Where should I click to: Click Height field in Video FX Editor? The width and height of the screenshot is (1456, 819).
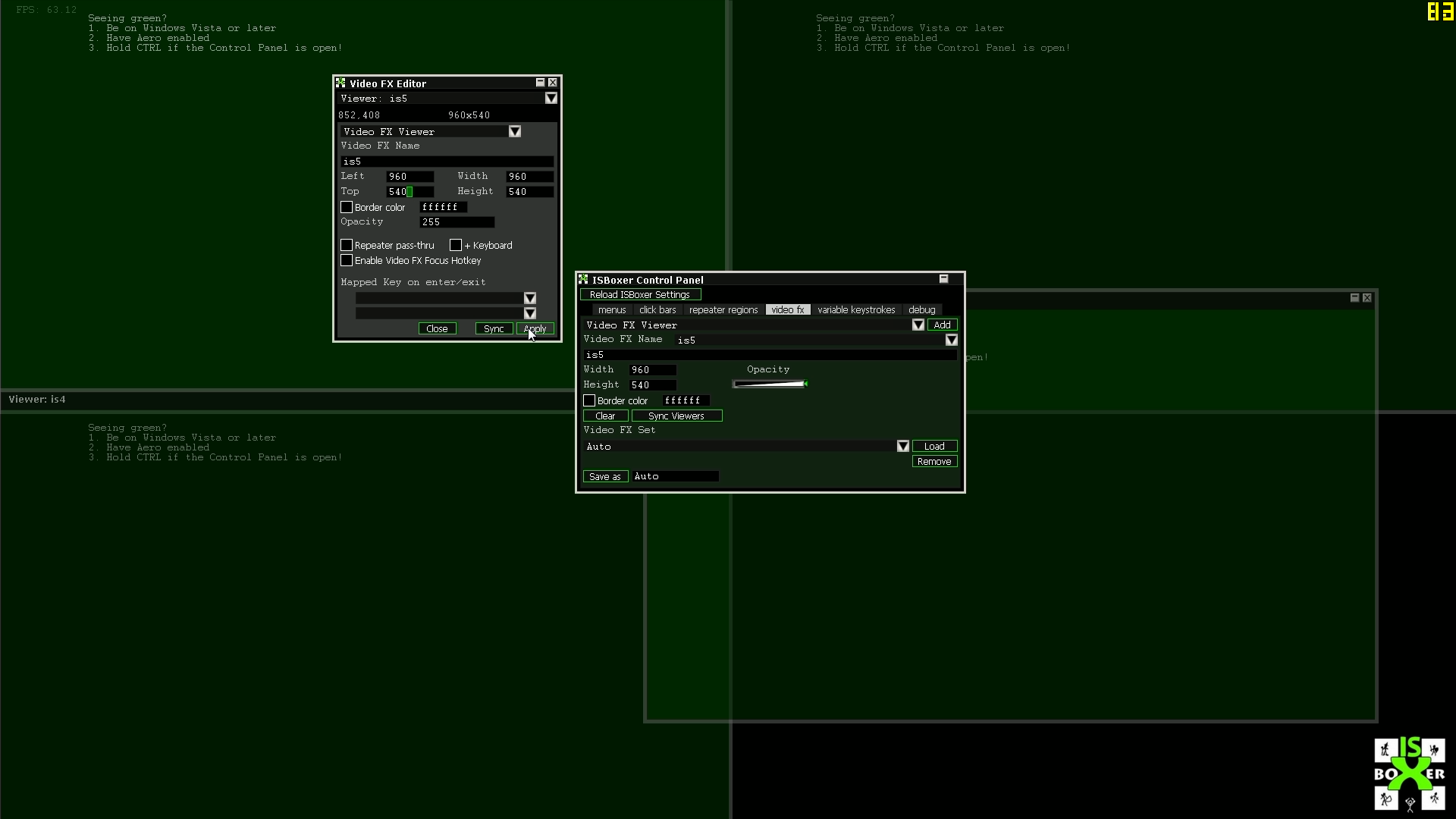point(530,191)
